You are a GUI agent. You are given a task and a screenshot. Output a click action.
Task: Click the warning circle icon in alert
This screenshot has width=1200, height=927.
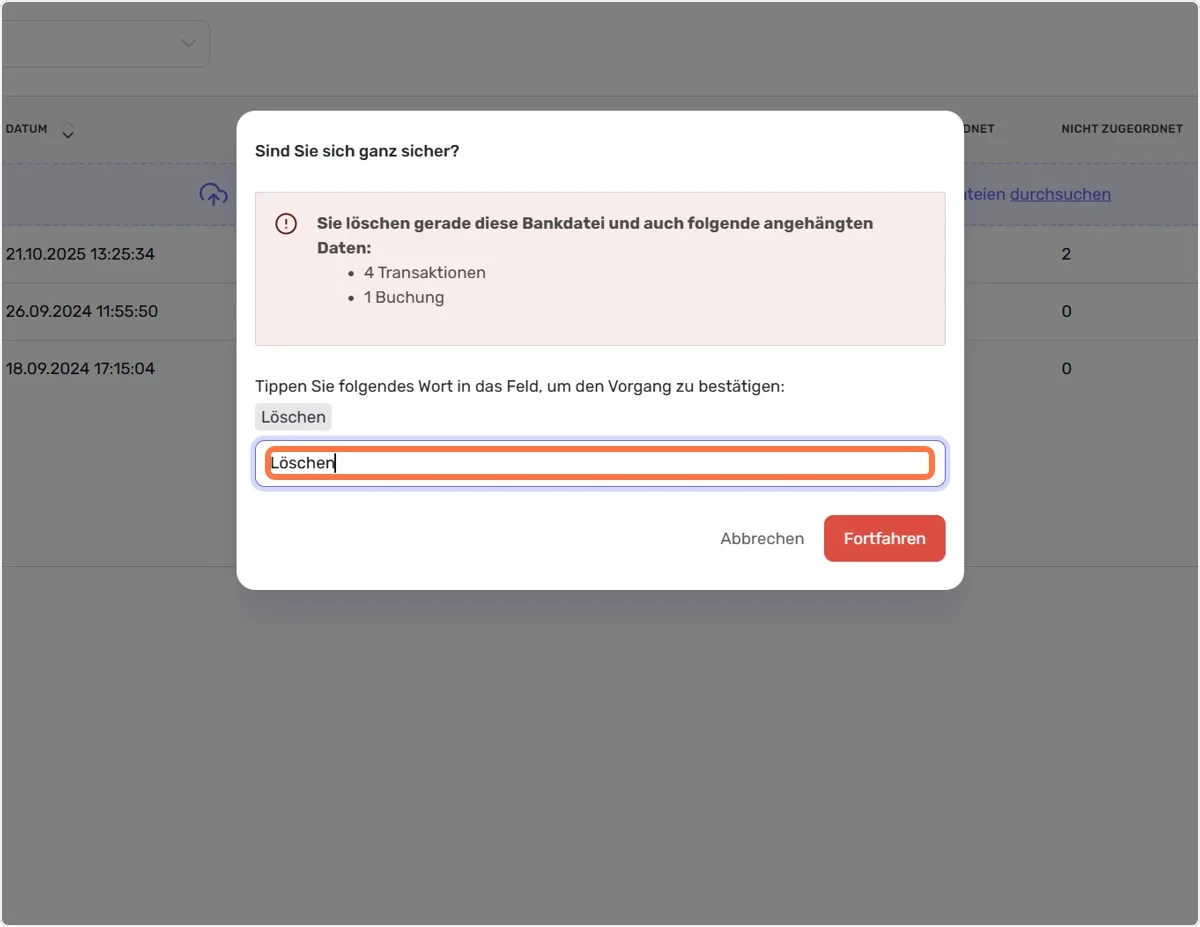point(286,224)
